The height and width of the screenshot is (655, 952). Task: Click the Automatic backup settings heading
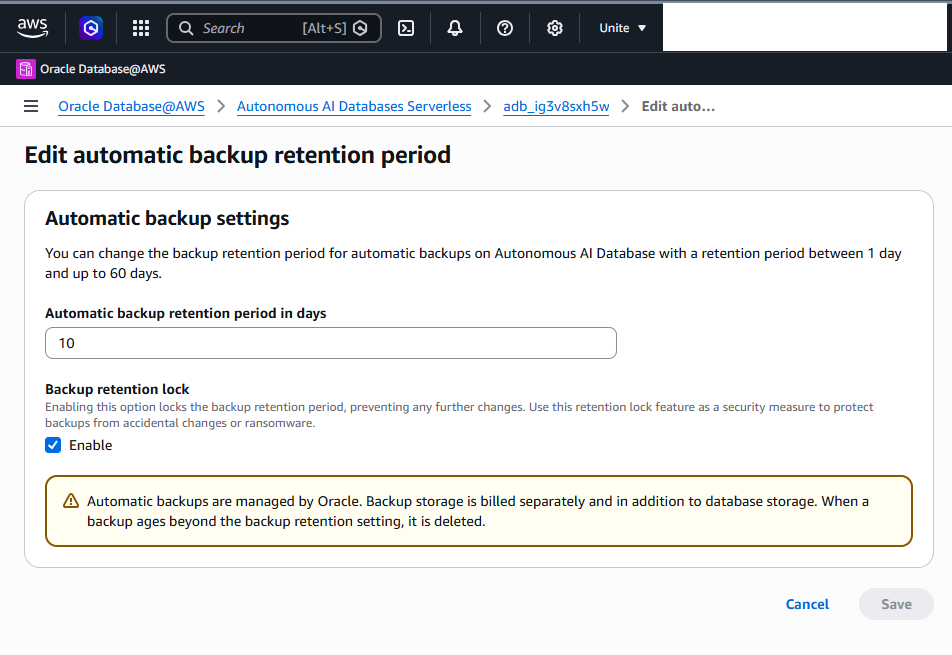(x=167, y=219)
